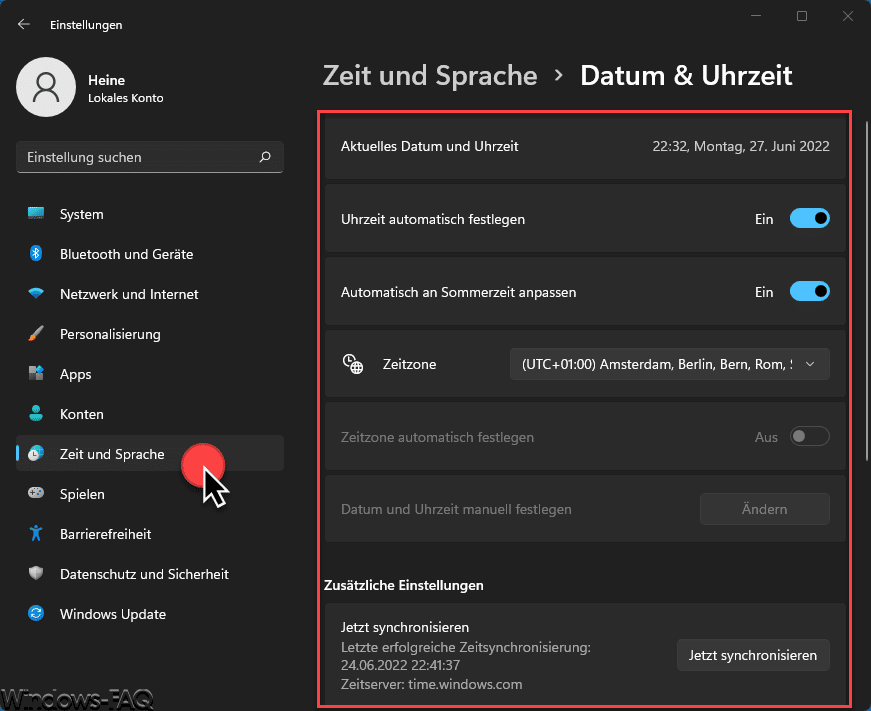
Task: Click the Bluetooth icon in sidebar
Action: pos(36,254)
